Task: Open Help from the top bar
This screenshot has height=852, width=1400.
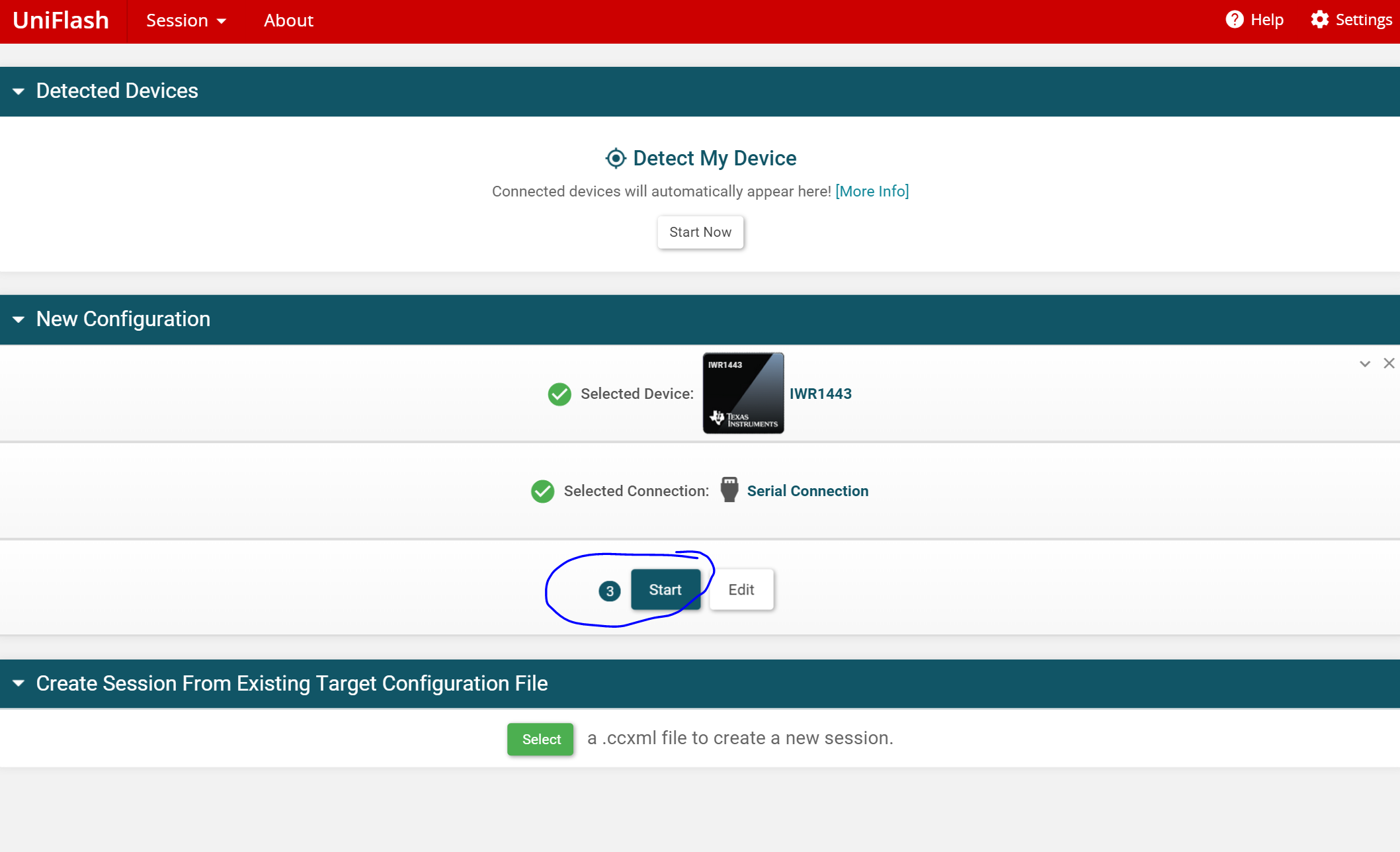Action: point(1254,19)
